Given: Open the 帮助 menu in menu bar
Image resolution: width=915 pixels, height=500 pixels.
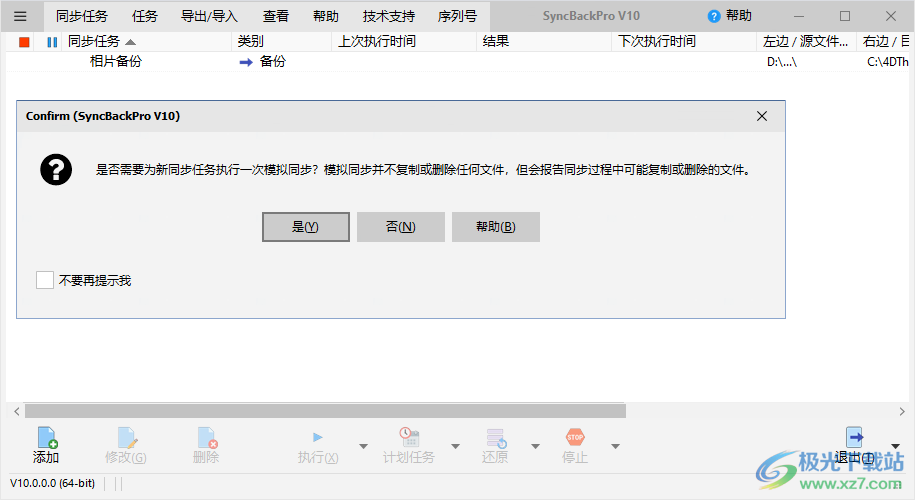Looking at the screenshot, I should 326,16.
